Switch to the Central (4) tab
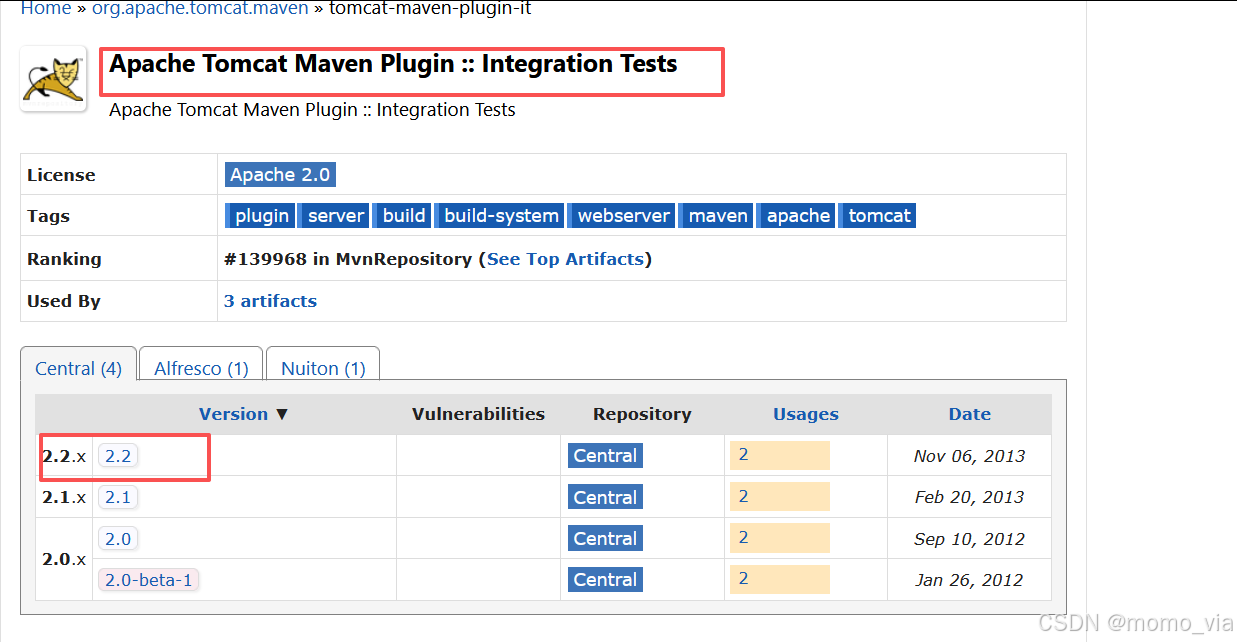This screenshot has width=1237, height=642. [78, 368]
